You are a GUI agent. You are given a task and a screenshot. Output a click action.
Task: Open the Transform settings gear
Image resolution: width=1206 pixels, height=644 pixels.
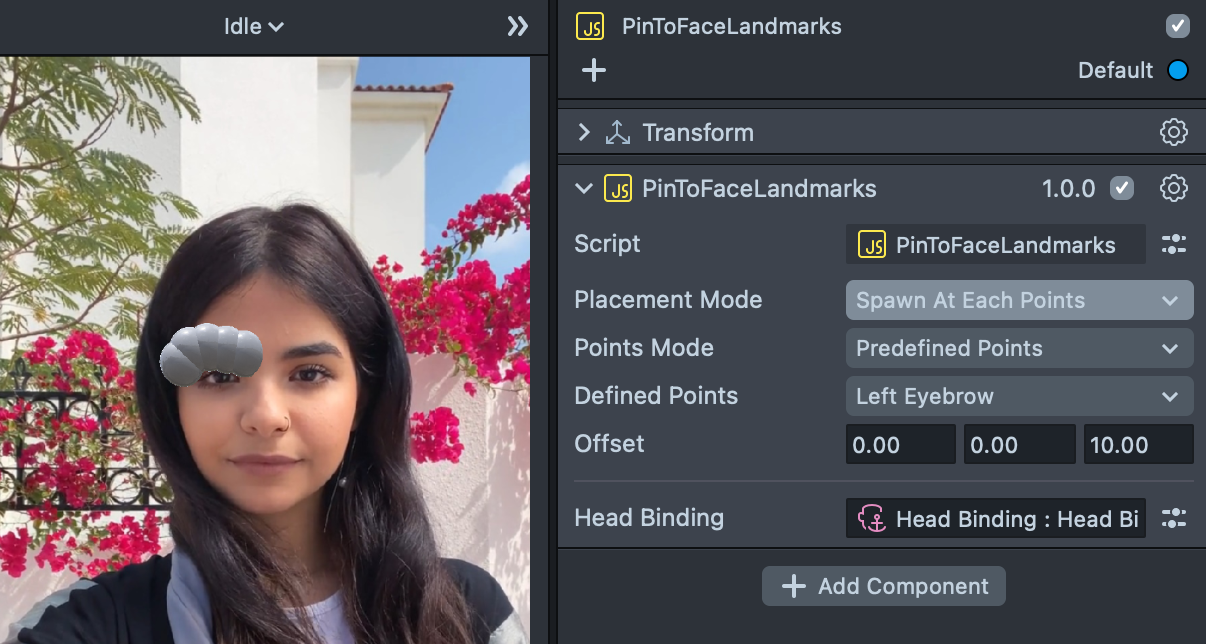[1173, 132]
